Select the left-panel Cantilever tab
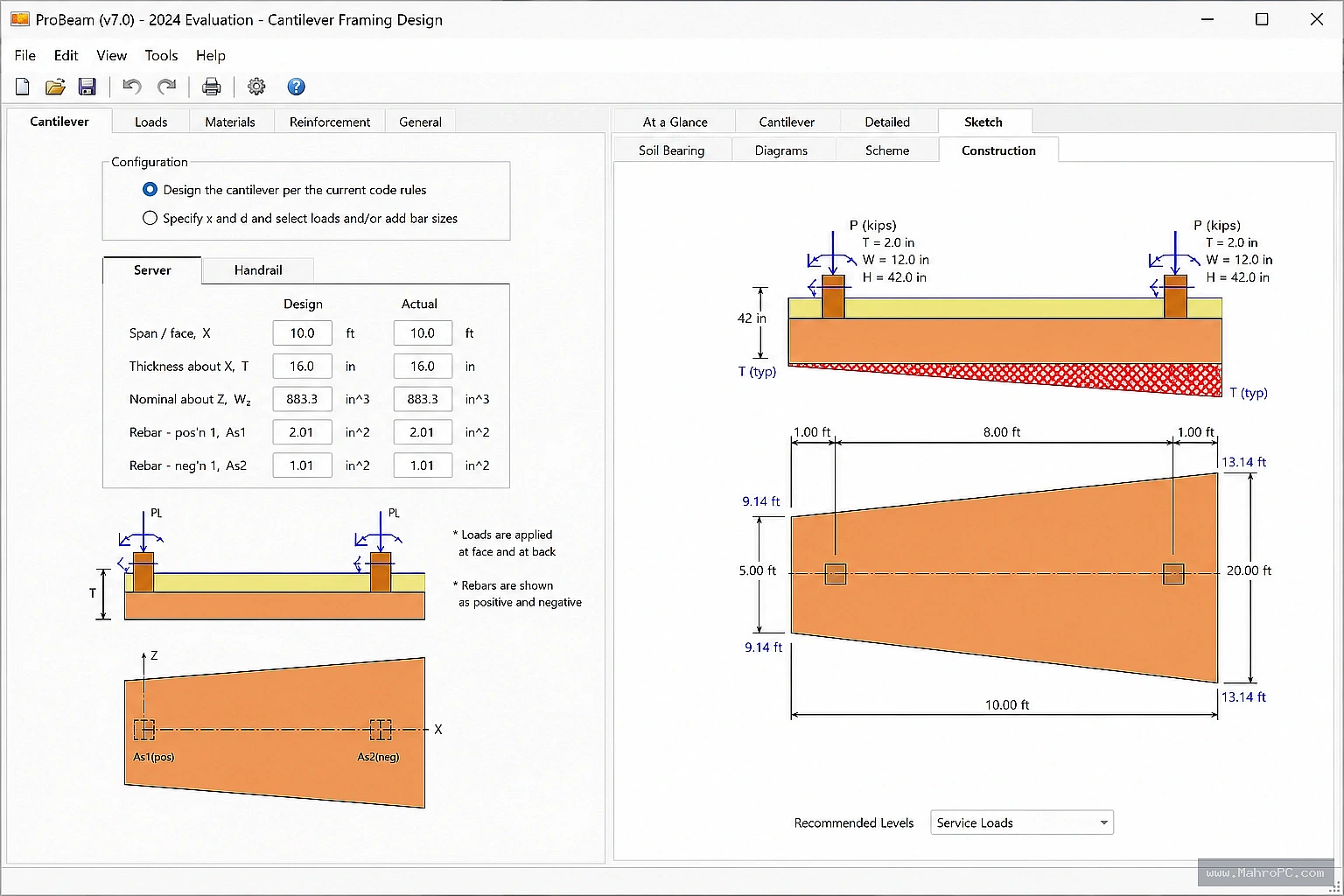The height and width of the screenshot is (896, 1344). pos(59,121)
